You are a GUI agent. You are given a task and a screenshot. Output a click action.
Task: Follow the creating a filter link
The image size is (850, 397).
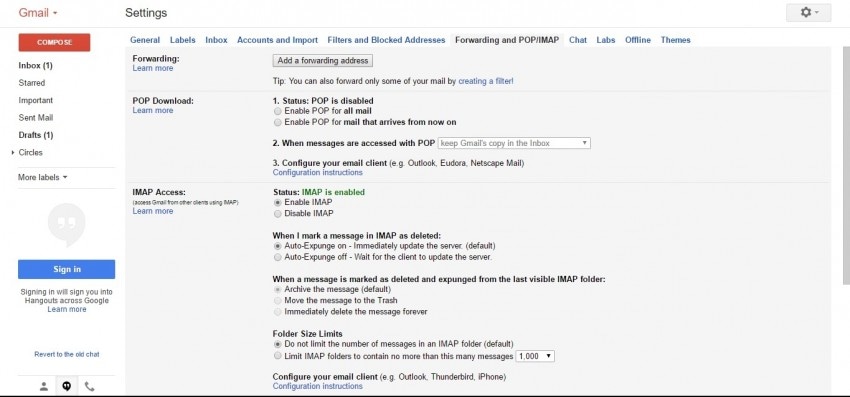pos(486,81)
